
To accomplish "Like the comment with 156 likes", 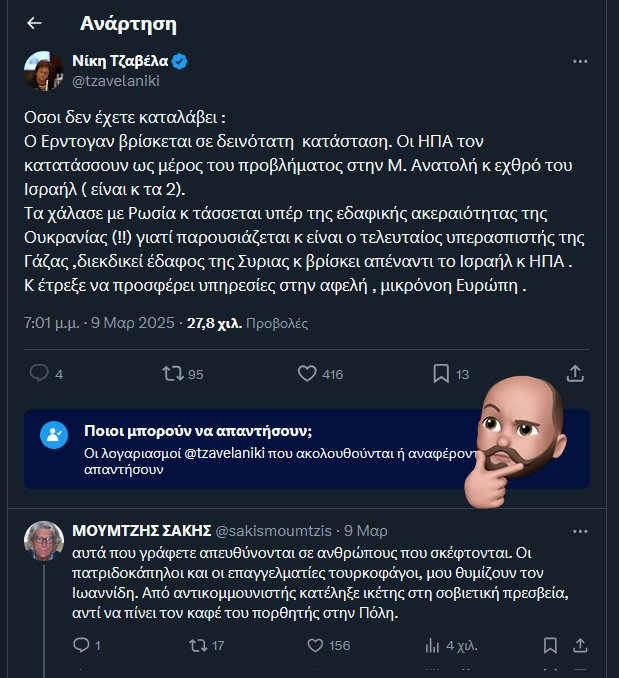I will (x=312, y=645).
